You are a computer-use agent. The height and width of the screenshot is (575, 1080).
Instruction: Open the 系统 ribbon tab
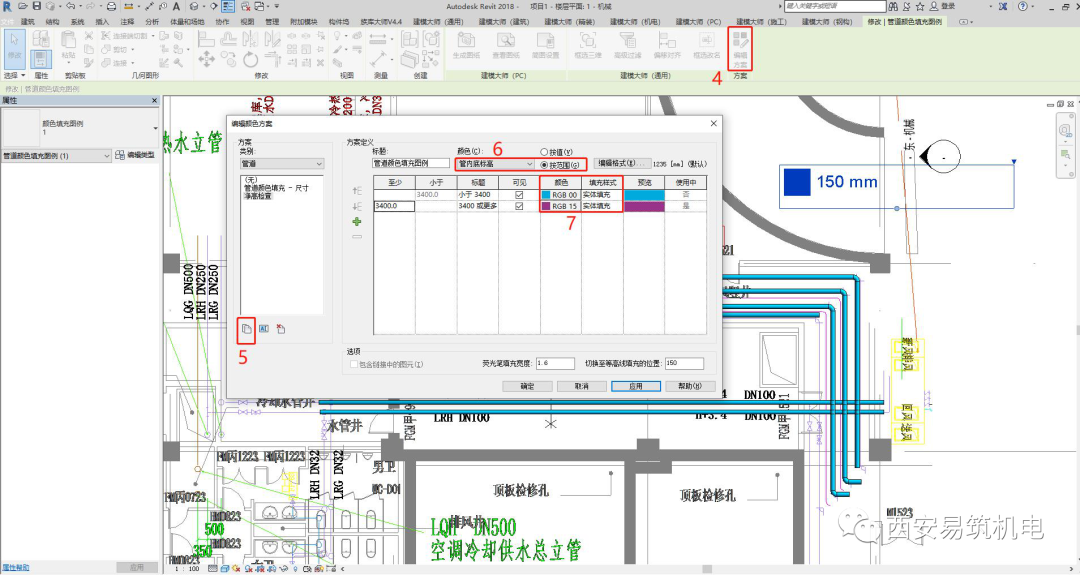(x=77, y=22)
